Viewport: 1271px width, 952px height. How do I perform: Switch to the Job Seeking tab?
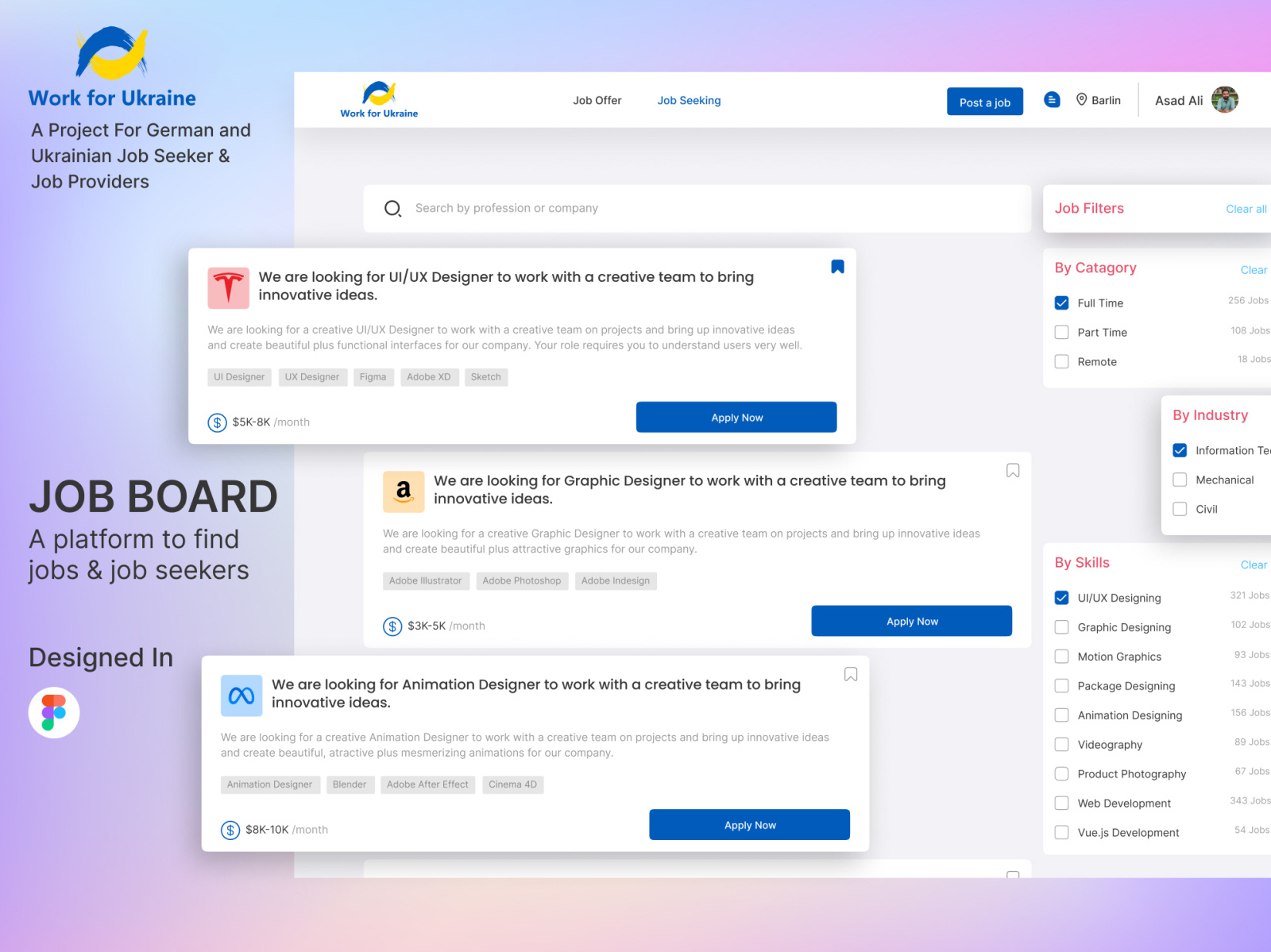689,101
